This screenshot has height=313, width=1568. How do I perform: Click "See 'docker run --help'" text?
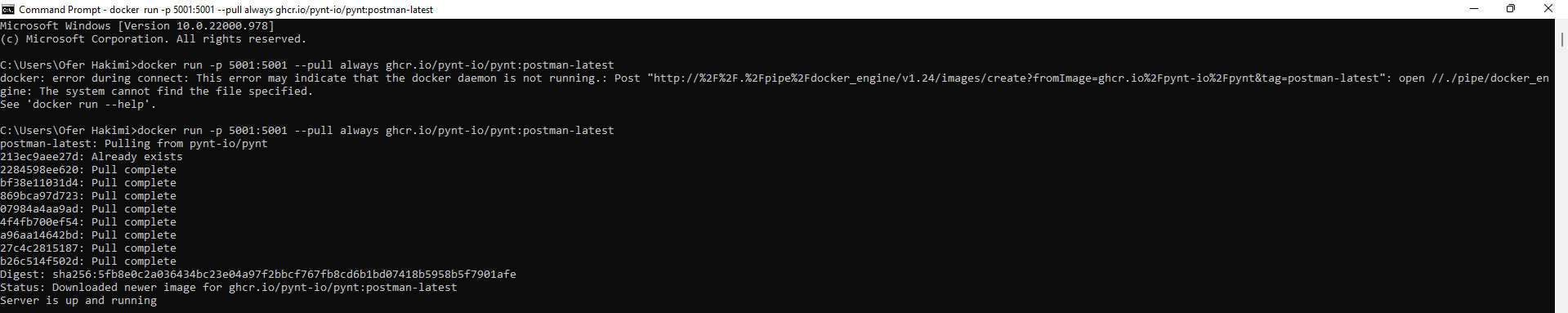78,105
